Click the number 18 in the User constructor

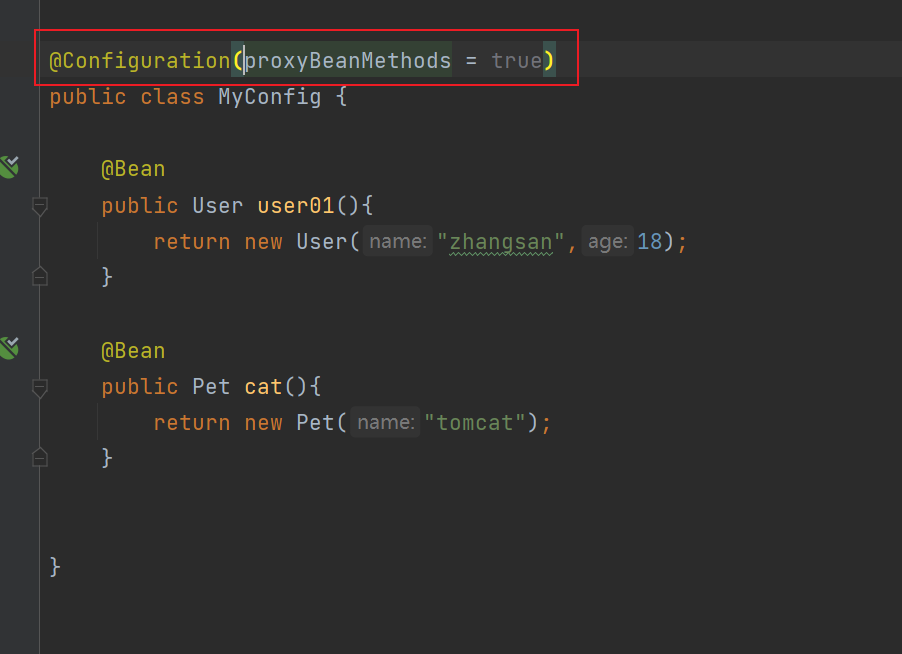point(650,241)
